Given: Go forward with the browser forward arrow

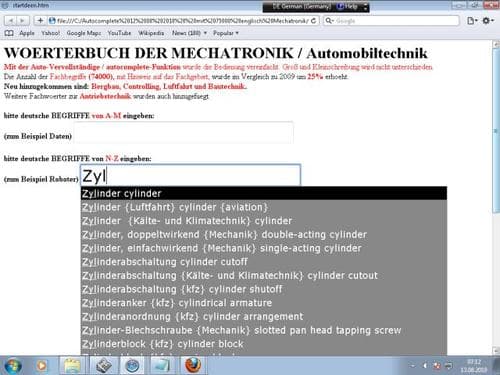Looking at the screenshot, I should pos(22,21).
